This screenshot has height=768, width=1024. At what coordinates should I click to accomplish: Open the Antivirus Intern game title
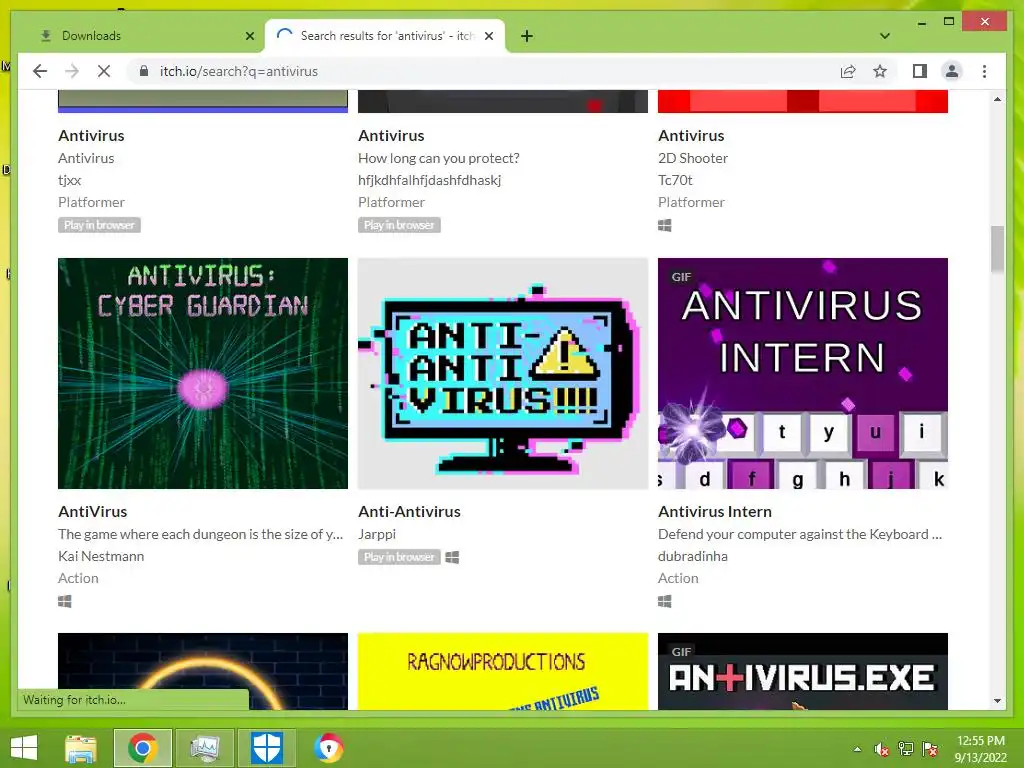(714, 511)
